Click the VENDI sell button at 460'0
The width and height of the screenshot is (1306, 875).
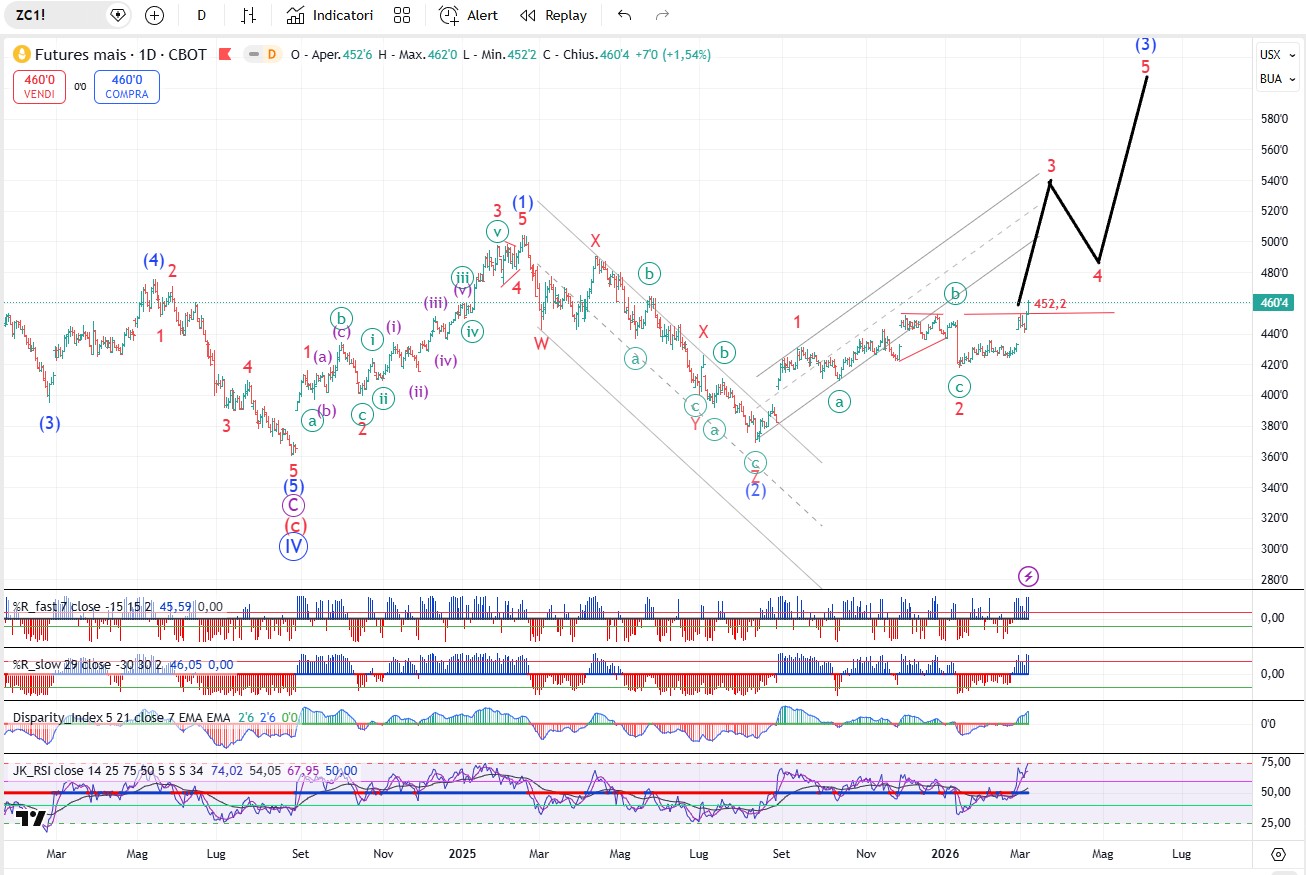(39, 87)
